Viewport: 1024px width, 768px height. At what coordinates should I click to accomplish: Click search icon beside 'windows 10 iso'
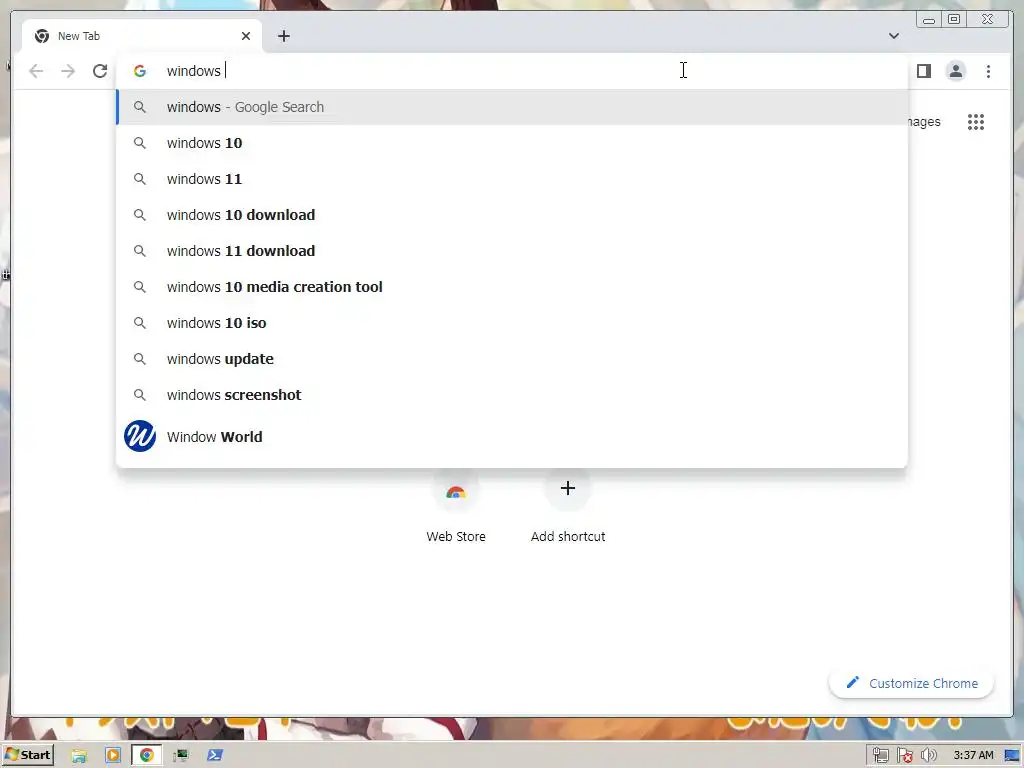point(140,323)
